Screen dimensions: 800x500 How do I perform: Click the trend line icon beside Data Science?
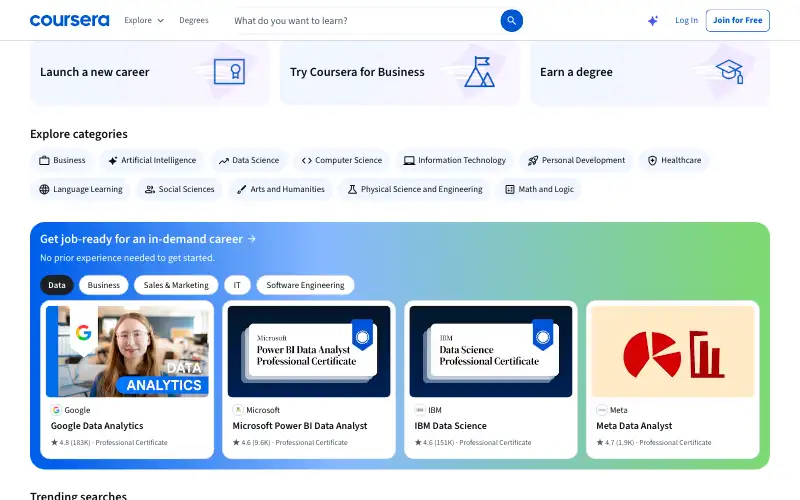223,161
